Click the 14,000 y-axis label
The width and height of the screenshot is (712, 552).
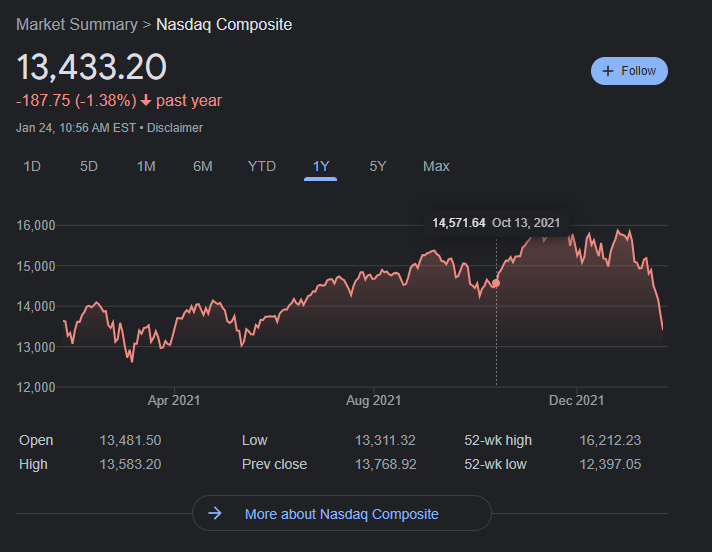36,306
